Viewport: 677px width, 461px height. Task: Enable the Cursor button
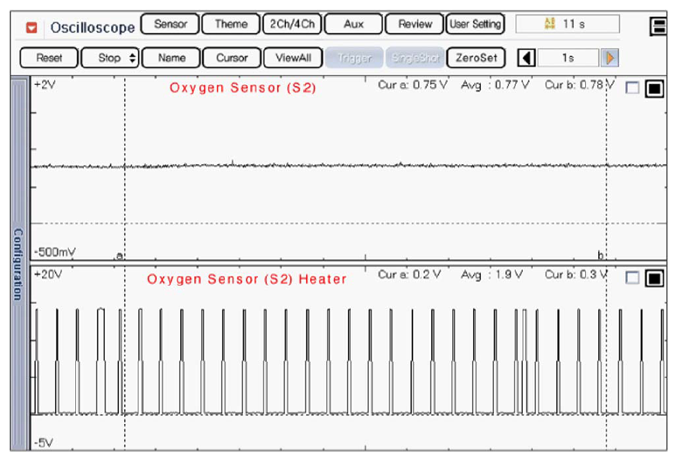[231, 58]
